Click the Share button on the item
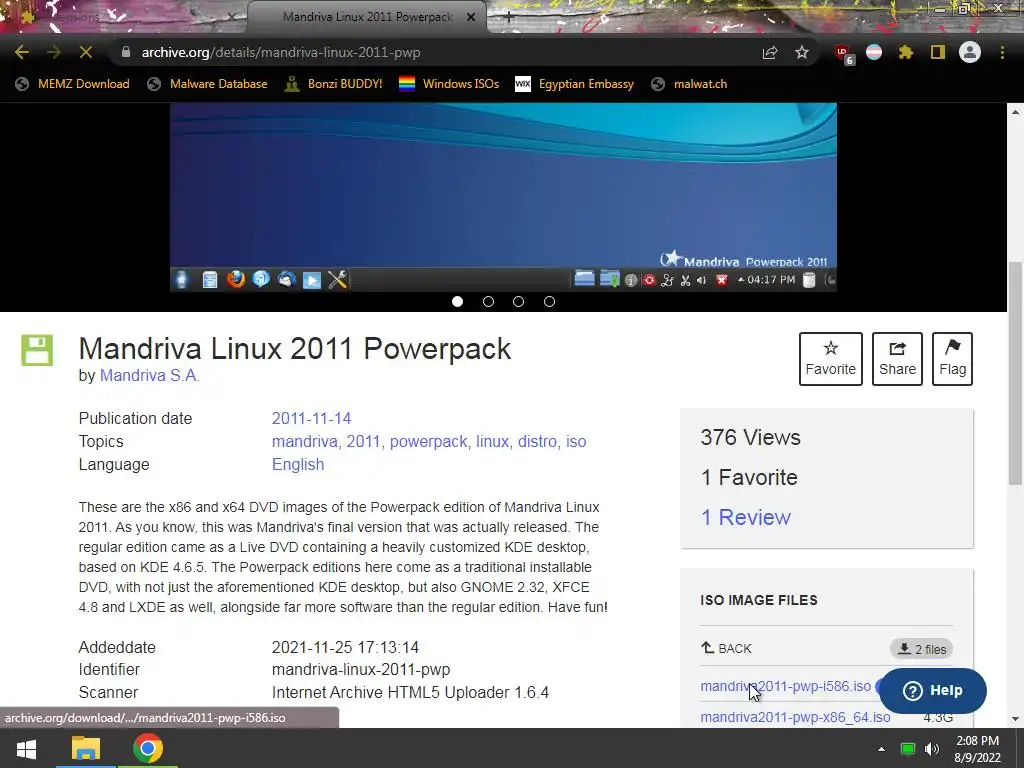The height and width of the screenshot is (768, 1024). coord(897,359)
